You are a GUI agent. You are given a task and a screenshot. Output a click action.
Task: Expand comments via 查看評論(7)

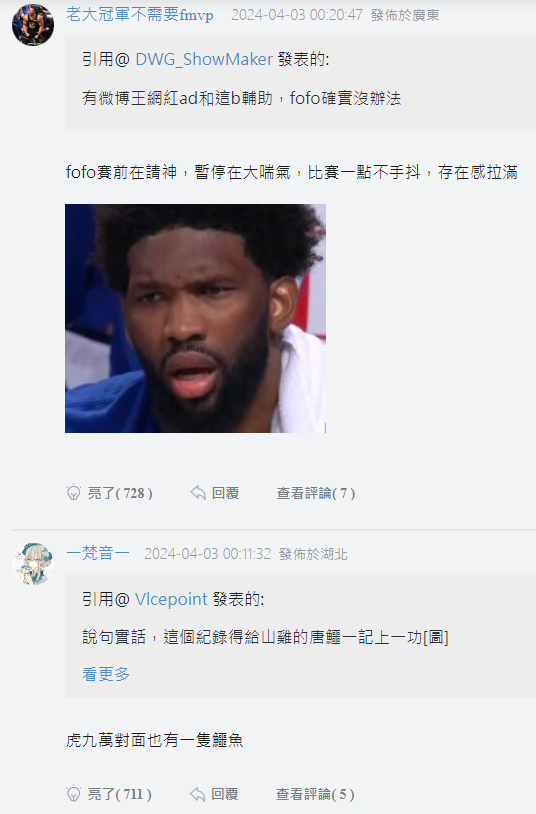coord(316,493)
